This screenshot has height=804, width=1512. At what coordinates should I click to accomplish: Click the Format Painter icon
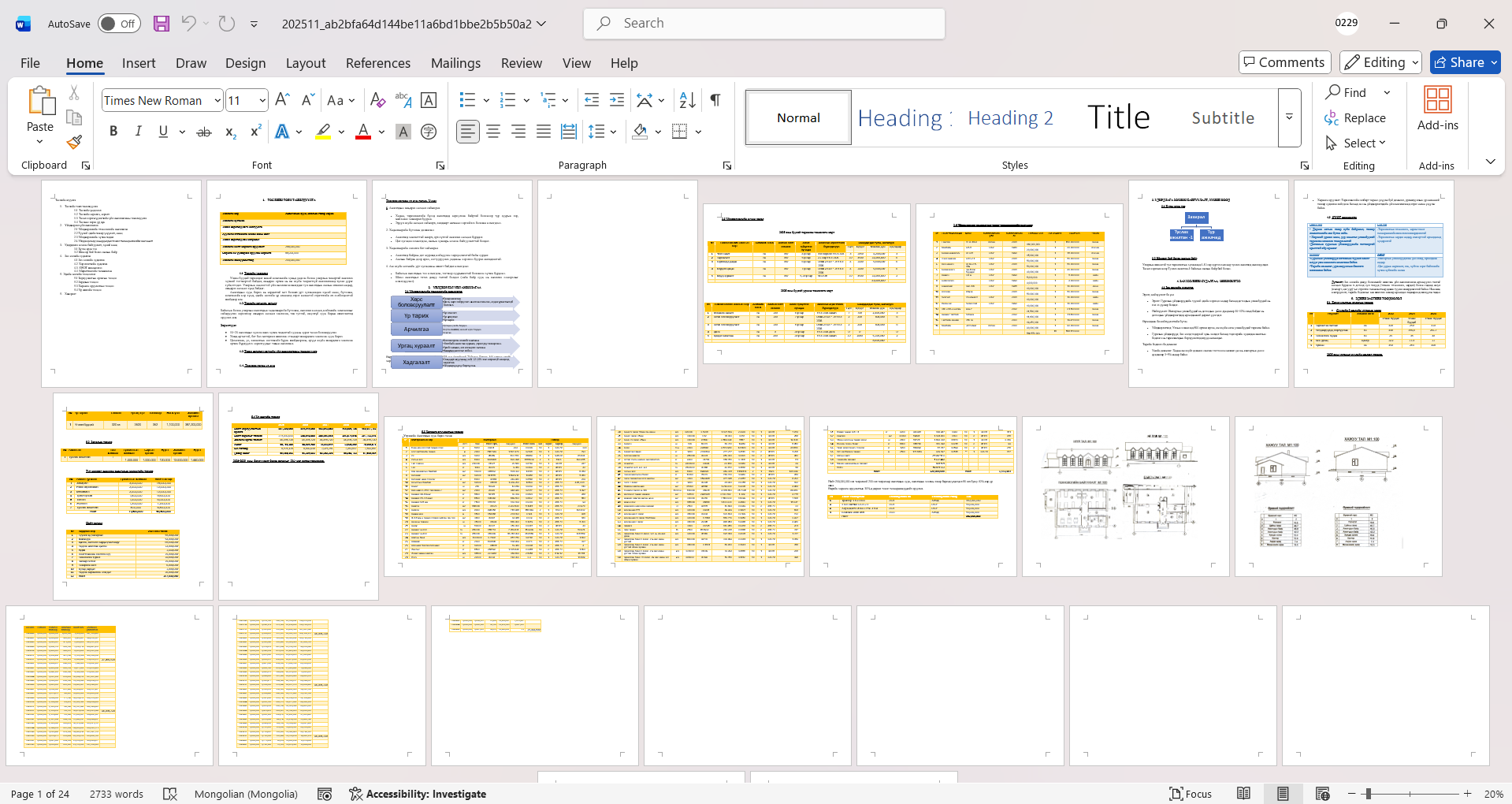tap(74, 143)
